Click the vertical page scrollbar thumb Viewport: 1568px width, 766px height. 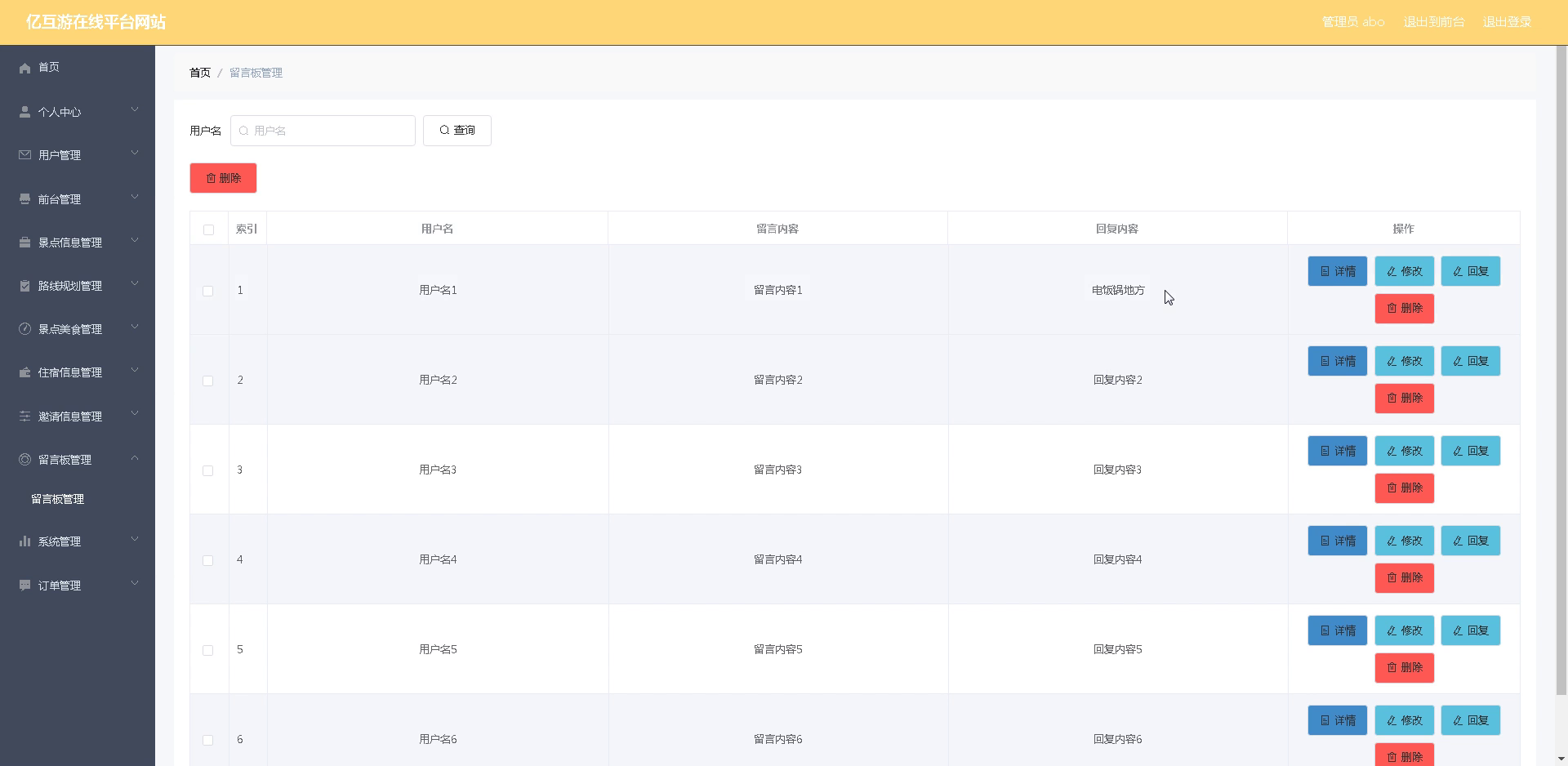pyautogui.click(x=1561, y=372)
